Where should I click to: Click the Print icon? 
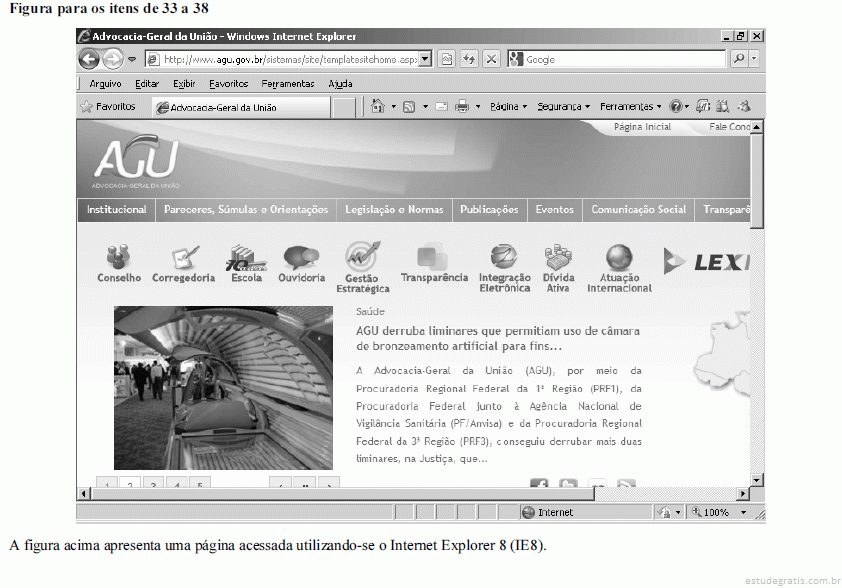click(462, 107)
